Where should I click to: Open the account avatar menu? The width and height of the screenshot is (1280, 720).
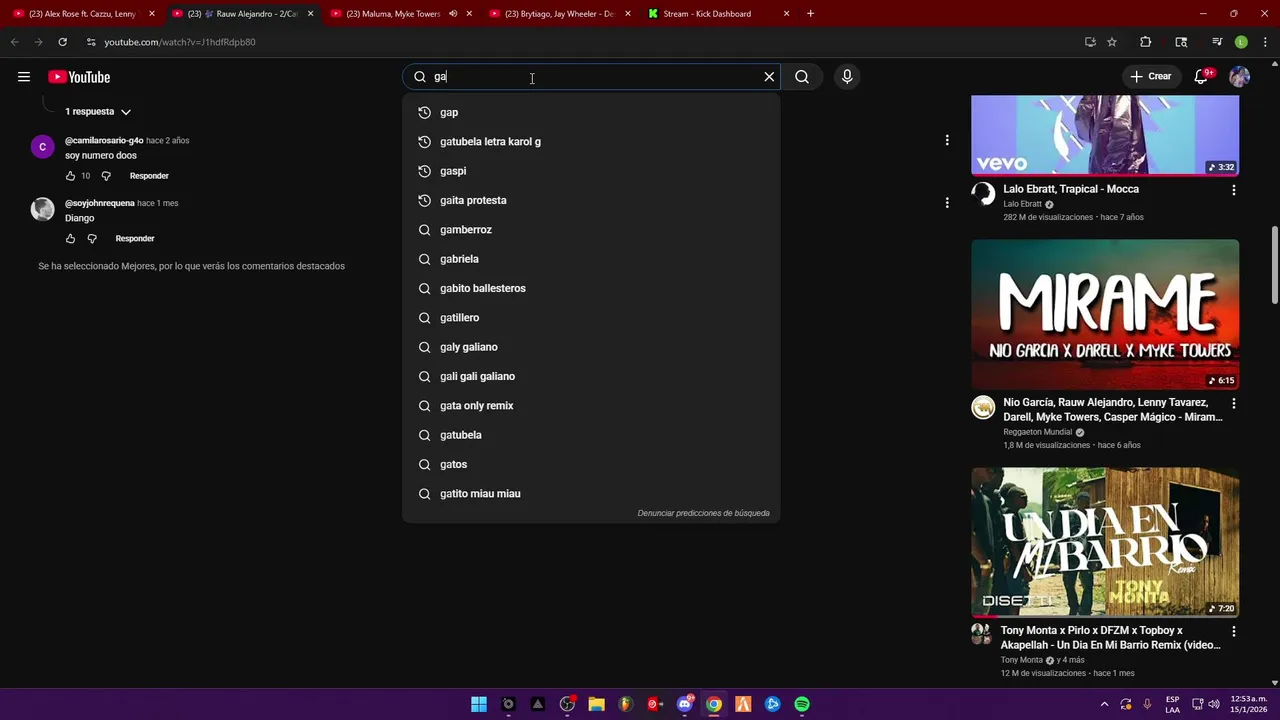click(1240, 77)
